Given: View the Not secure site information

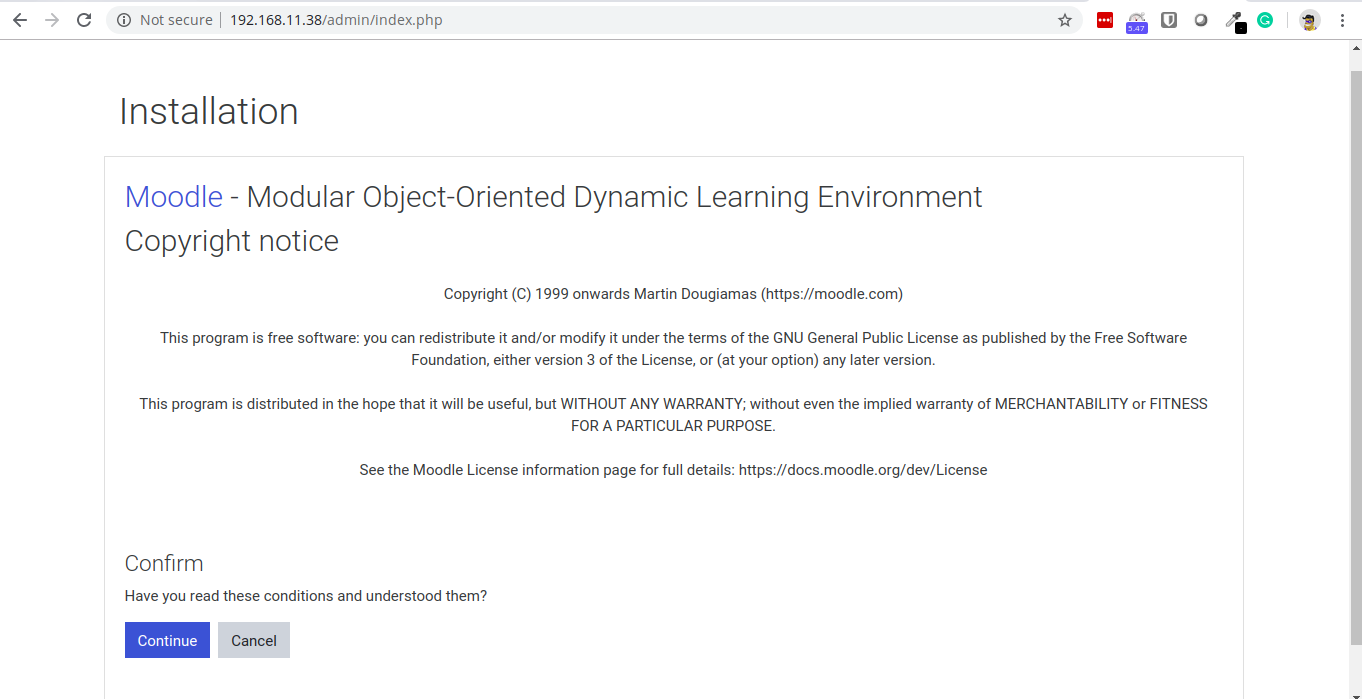Looking at the screenshot, I should click(x=165, y=20).
